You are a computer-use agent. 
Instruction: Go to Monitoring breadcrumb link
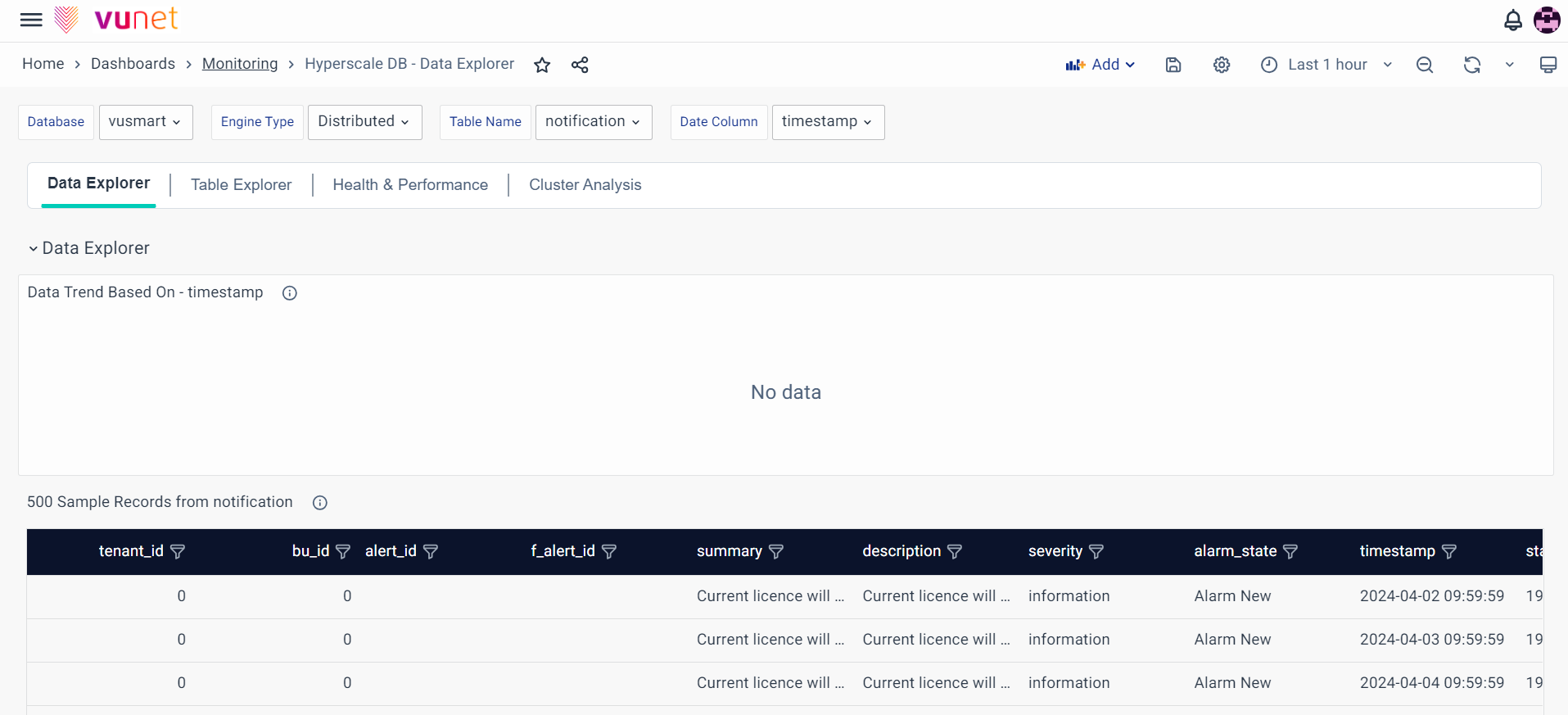click(240, 64)
